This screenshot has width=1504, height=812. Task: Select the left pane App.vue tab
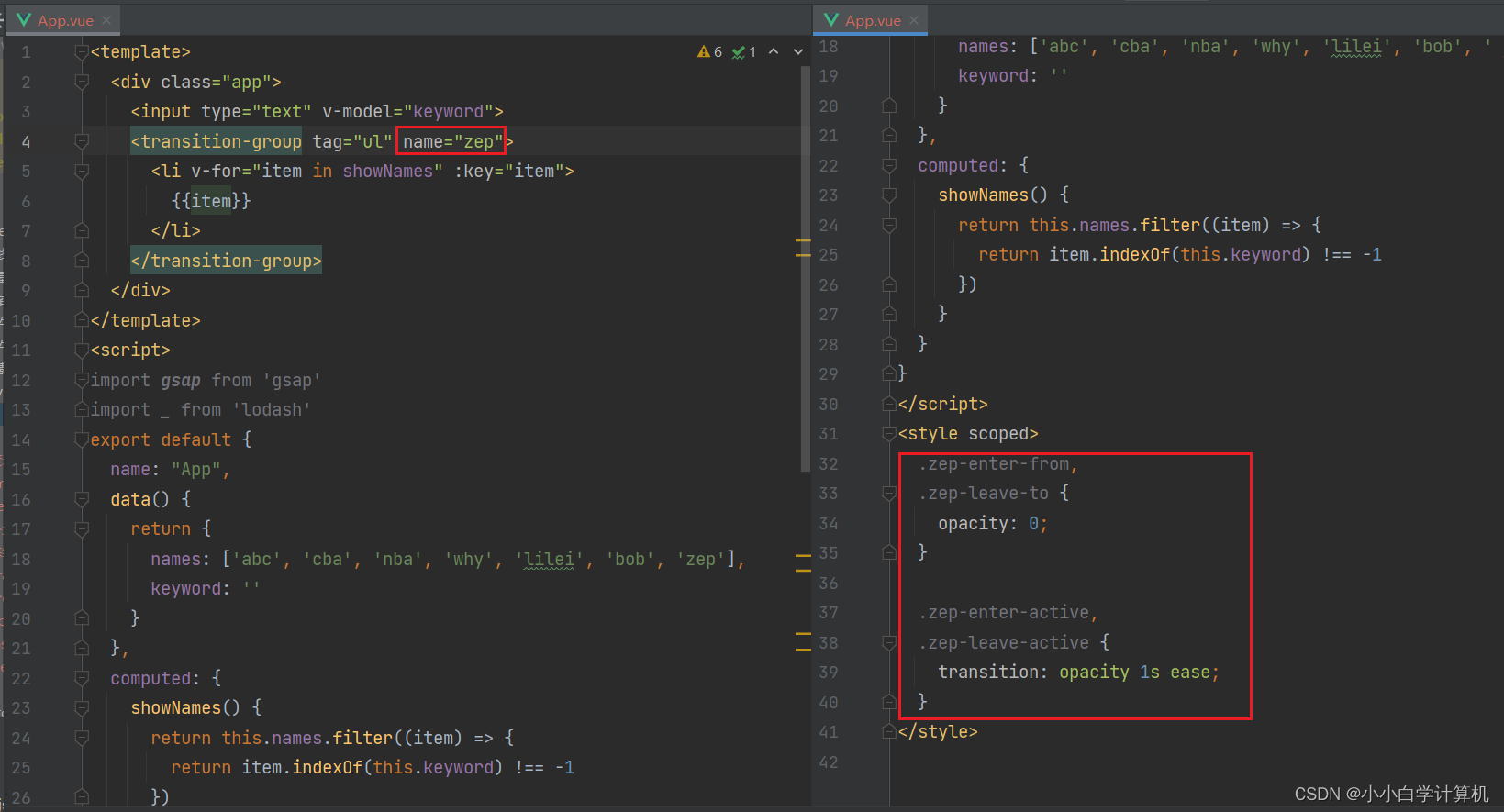pos(62,20)
